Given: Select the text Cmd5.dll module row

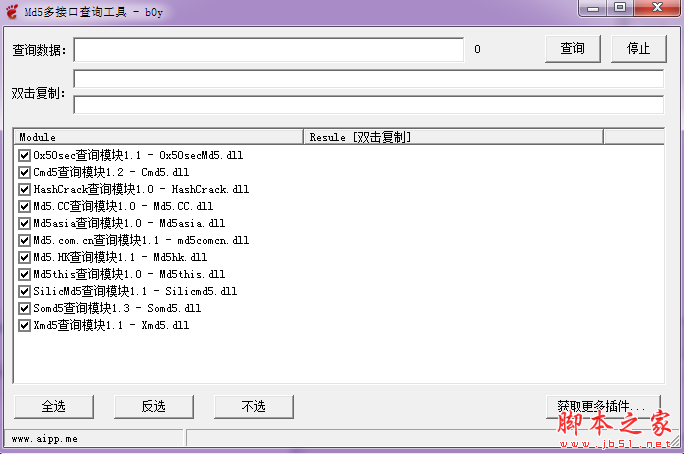Looking at the screenshot, I should coord(111,172).
